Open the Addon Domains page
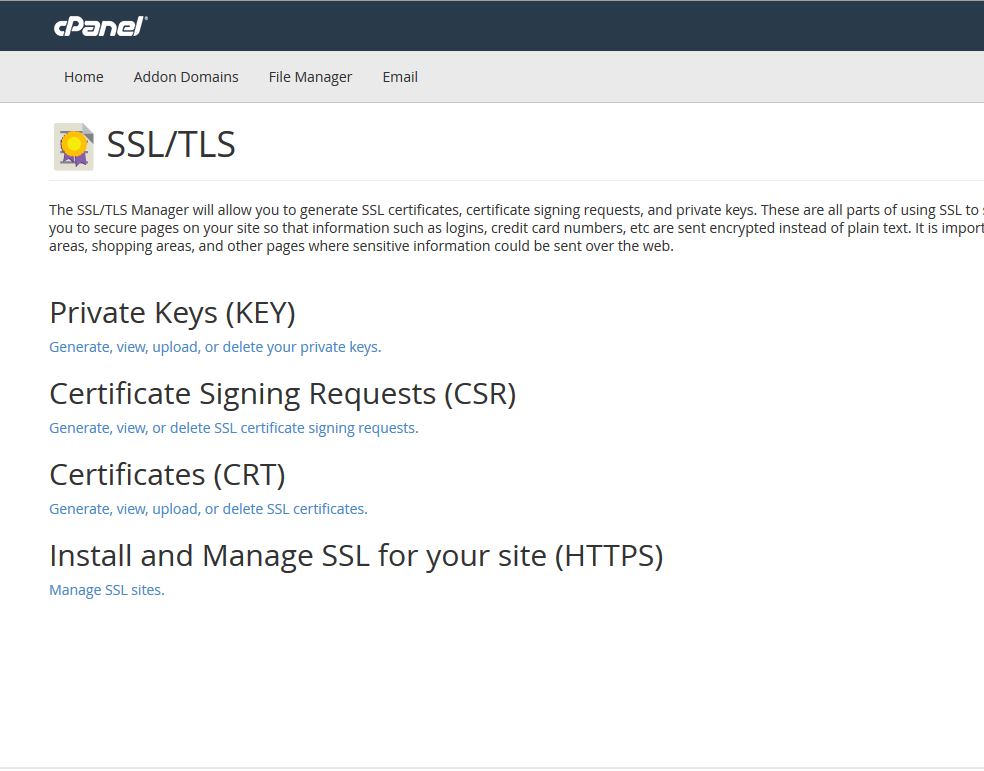The height and width of the screenshot is (771, 984). 186,76
